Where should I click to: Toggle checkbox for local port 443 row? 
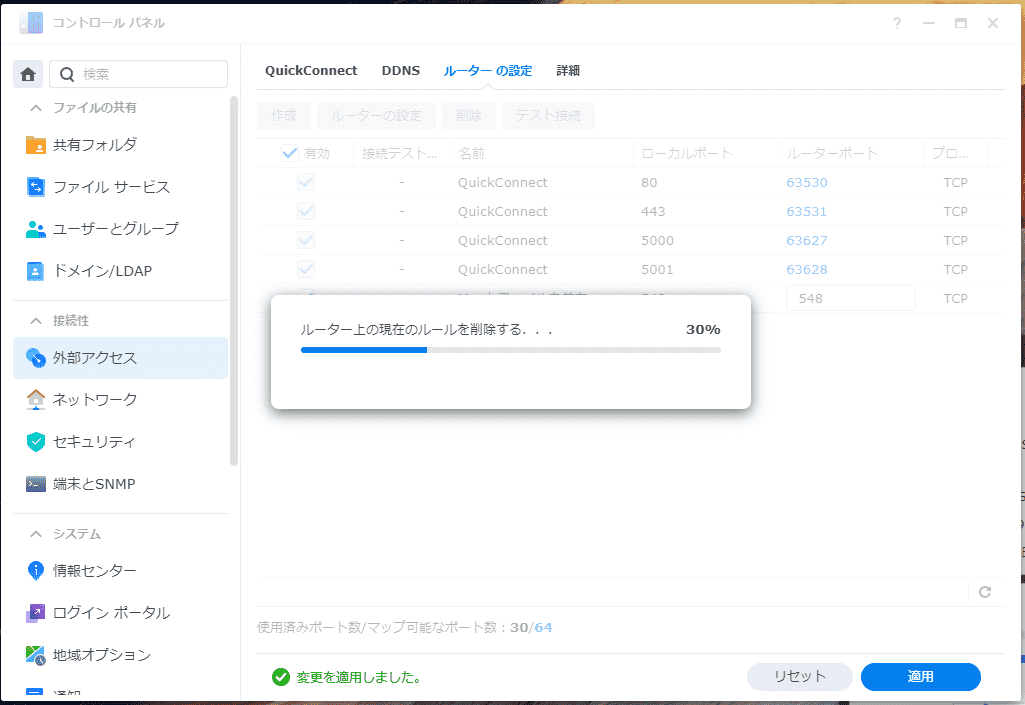306,211
